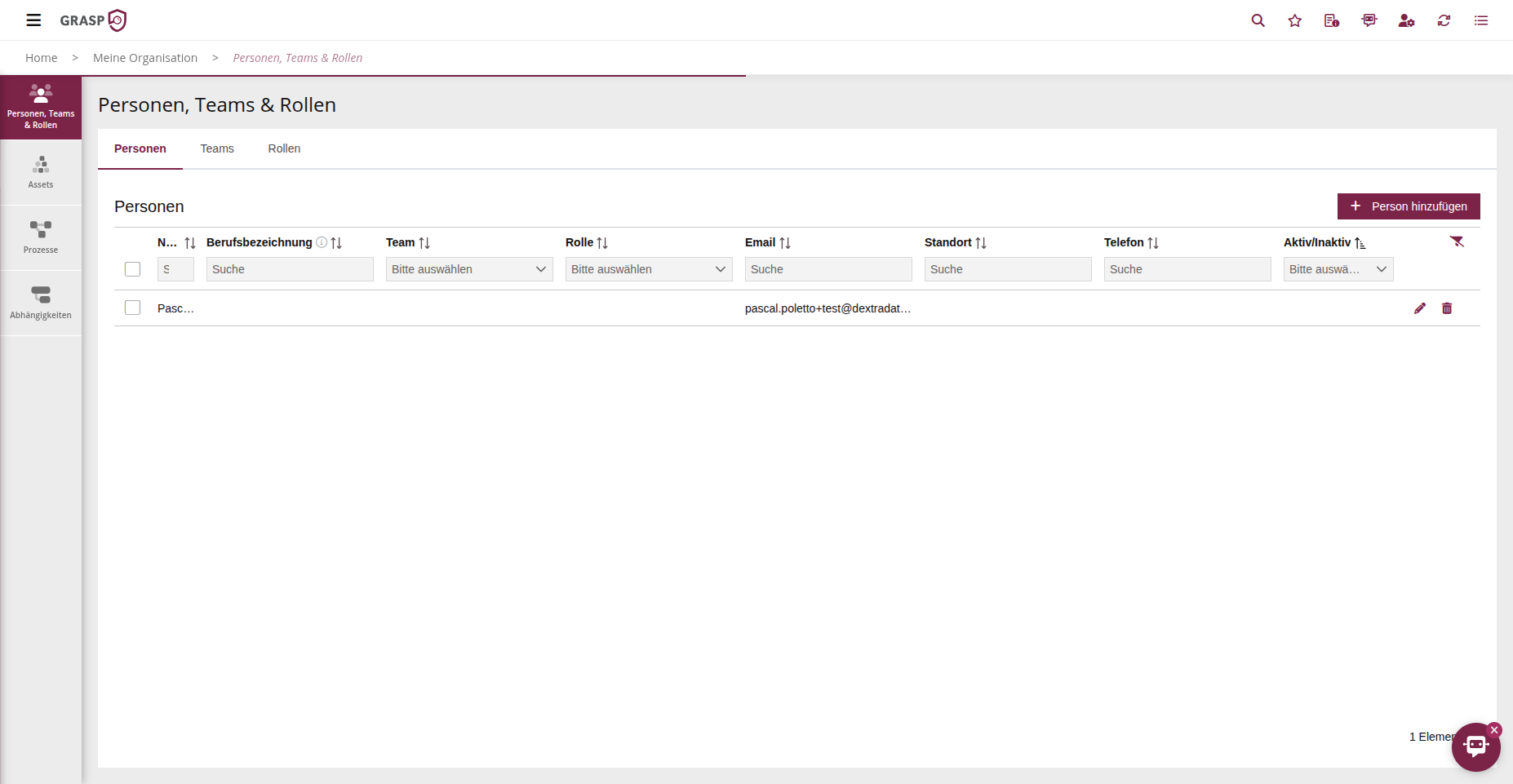
Task: Click the search magnifier icon in header
Action: (1258, 20)
